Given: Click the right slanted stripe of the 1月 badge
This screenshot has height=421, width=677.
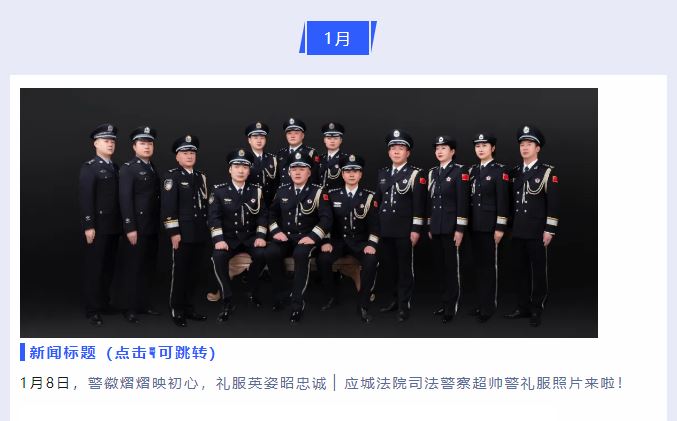Looking at the screenshot, I should tap(373, 38).
